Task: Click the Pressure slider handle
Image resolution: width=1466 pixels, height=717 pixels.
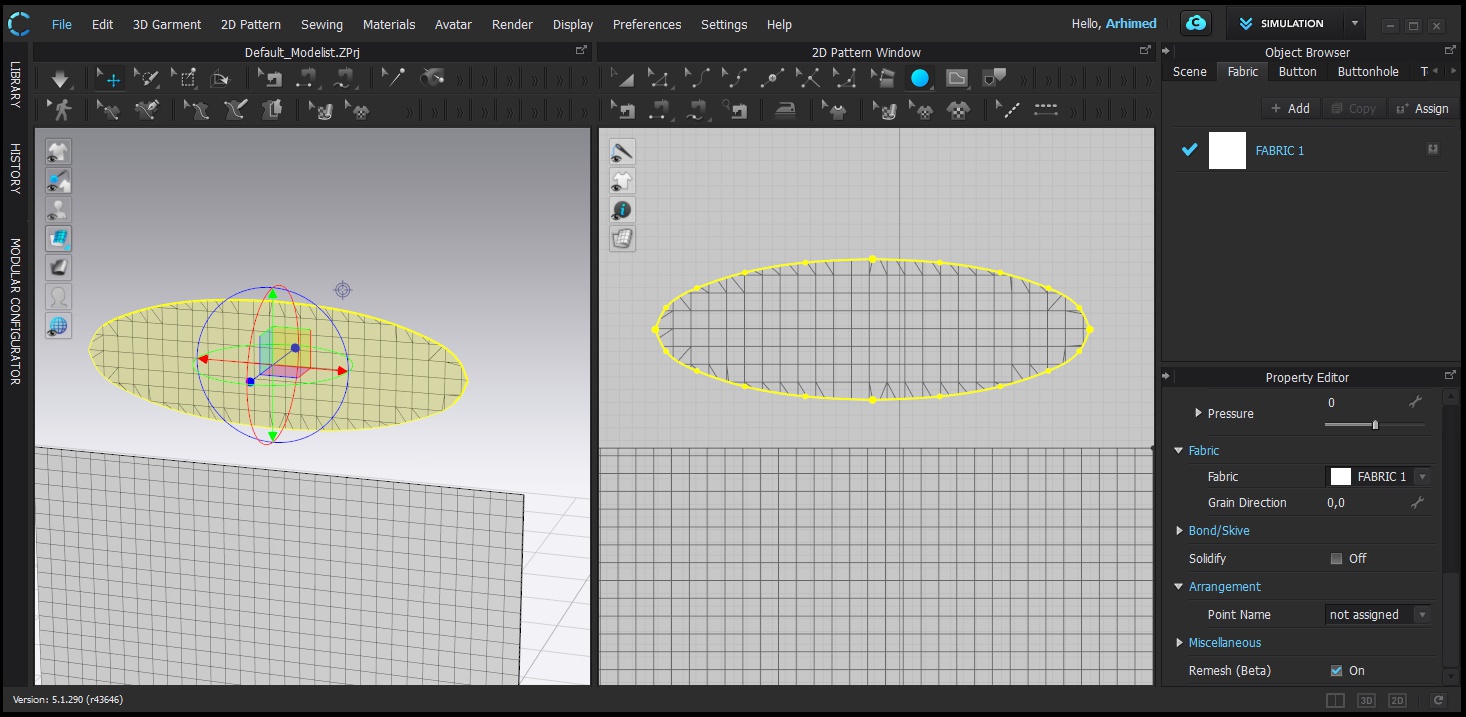Action: point(1375,425)
